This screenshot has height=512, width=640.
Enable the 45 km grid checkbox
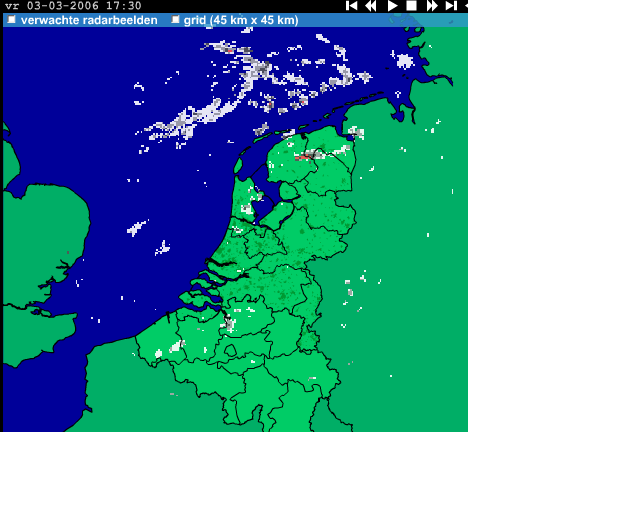click(x=175, y=19)
